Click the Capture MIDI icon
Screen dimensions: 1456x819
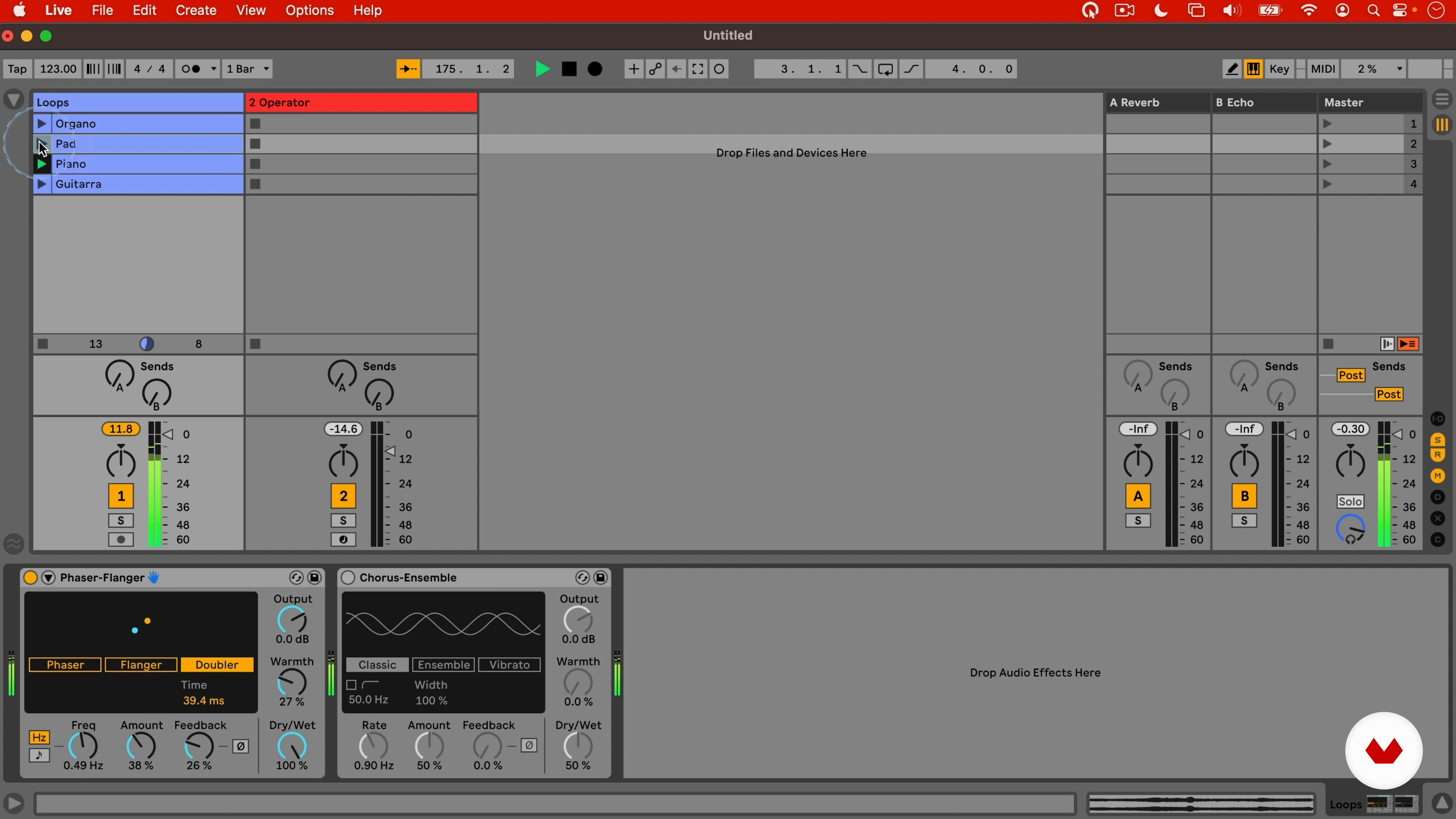click(x=698, y=69)
